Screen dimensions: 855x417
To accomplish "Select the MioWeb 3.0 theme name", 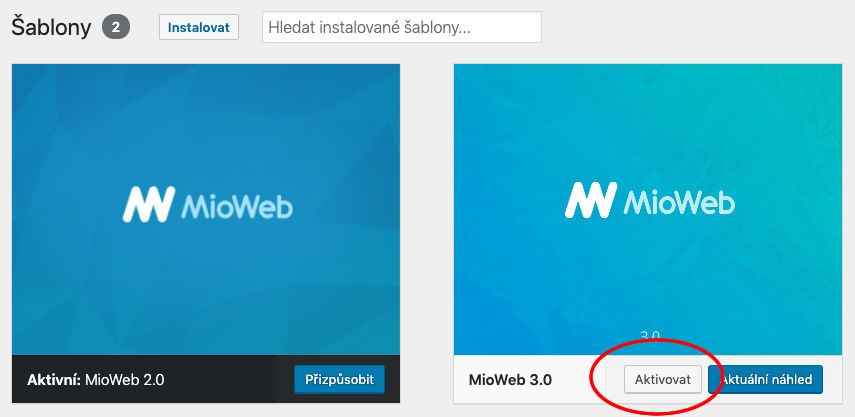I will coord(511,379).
